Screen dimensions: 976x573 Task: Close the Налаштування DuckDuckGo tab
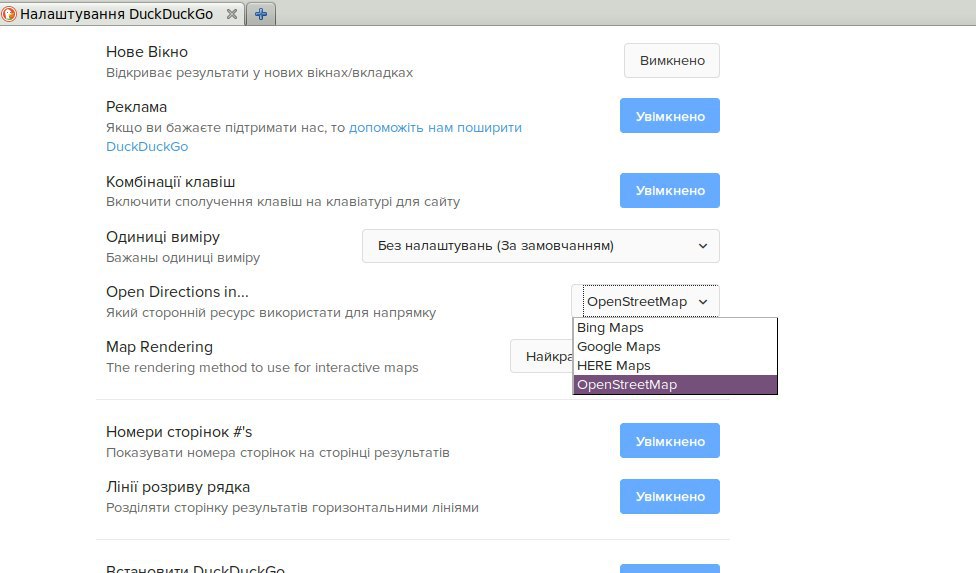coord(232,14)
